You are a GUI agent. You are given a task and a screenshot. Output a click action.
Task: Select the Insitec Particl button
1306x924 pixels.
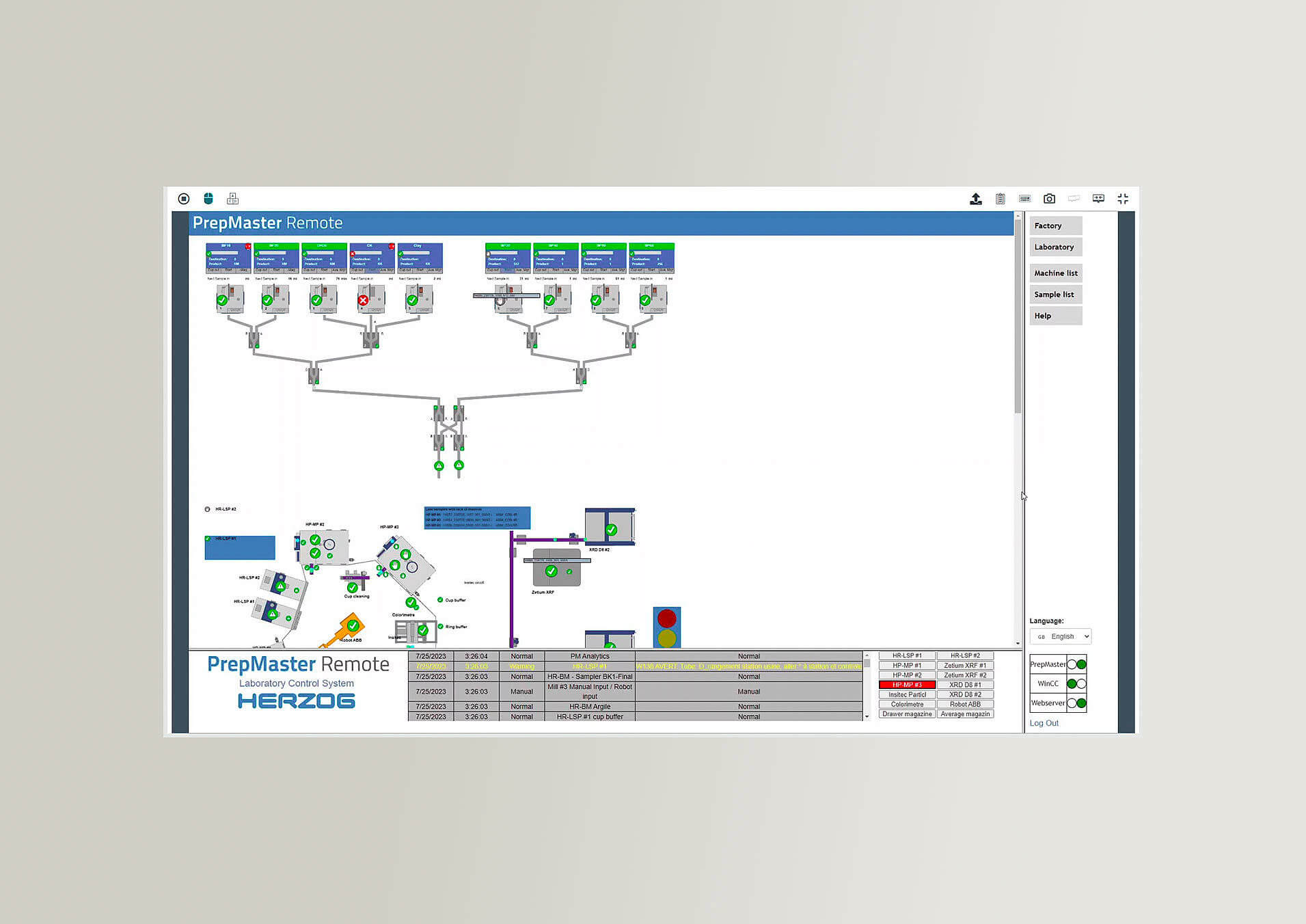tap(907, 694)
